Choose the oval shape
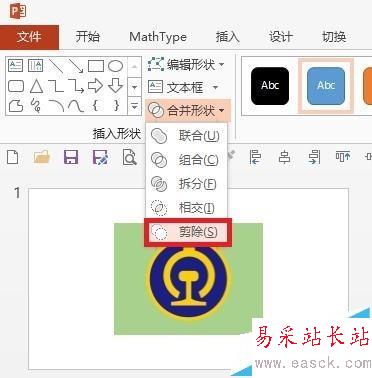 coord(115,66)
